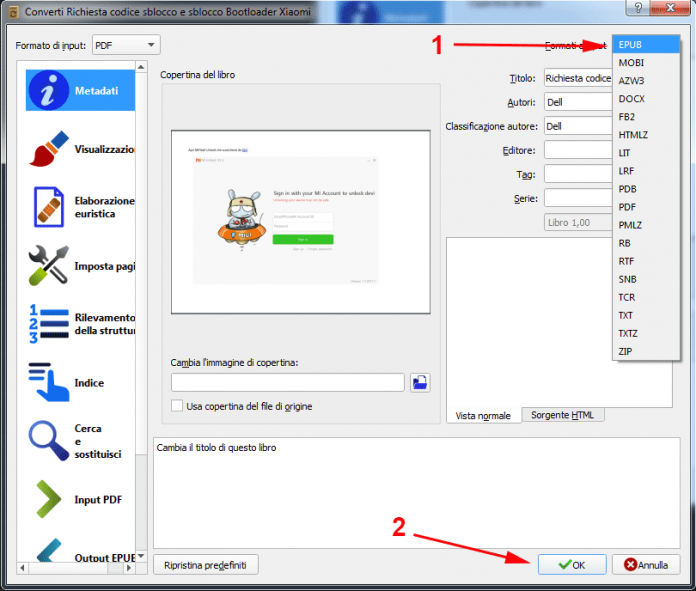
Task: Select TXT output format
Action: [x=646, y=315]
